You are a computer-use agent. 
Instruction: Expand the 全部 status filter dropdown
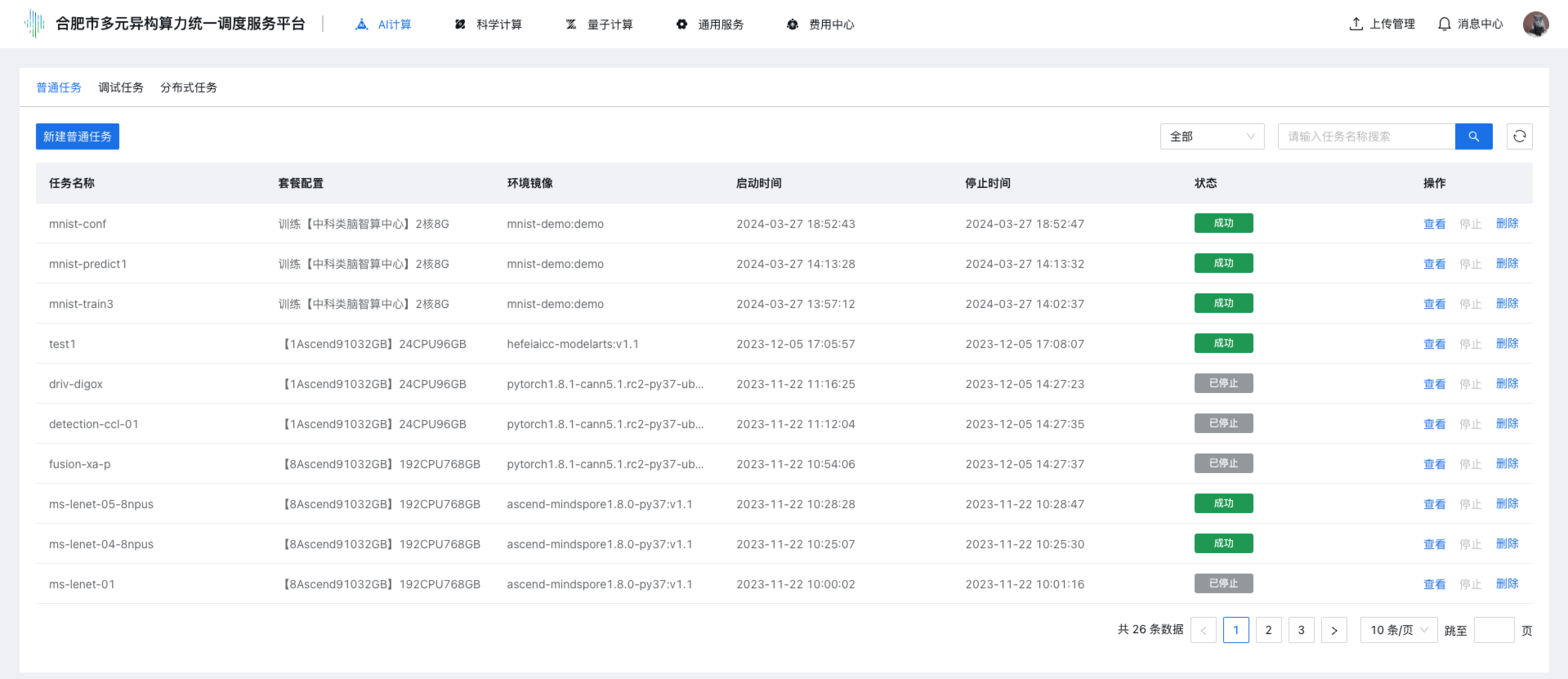[1212, 136]
